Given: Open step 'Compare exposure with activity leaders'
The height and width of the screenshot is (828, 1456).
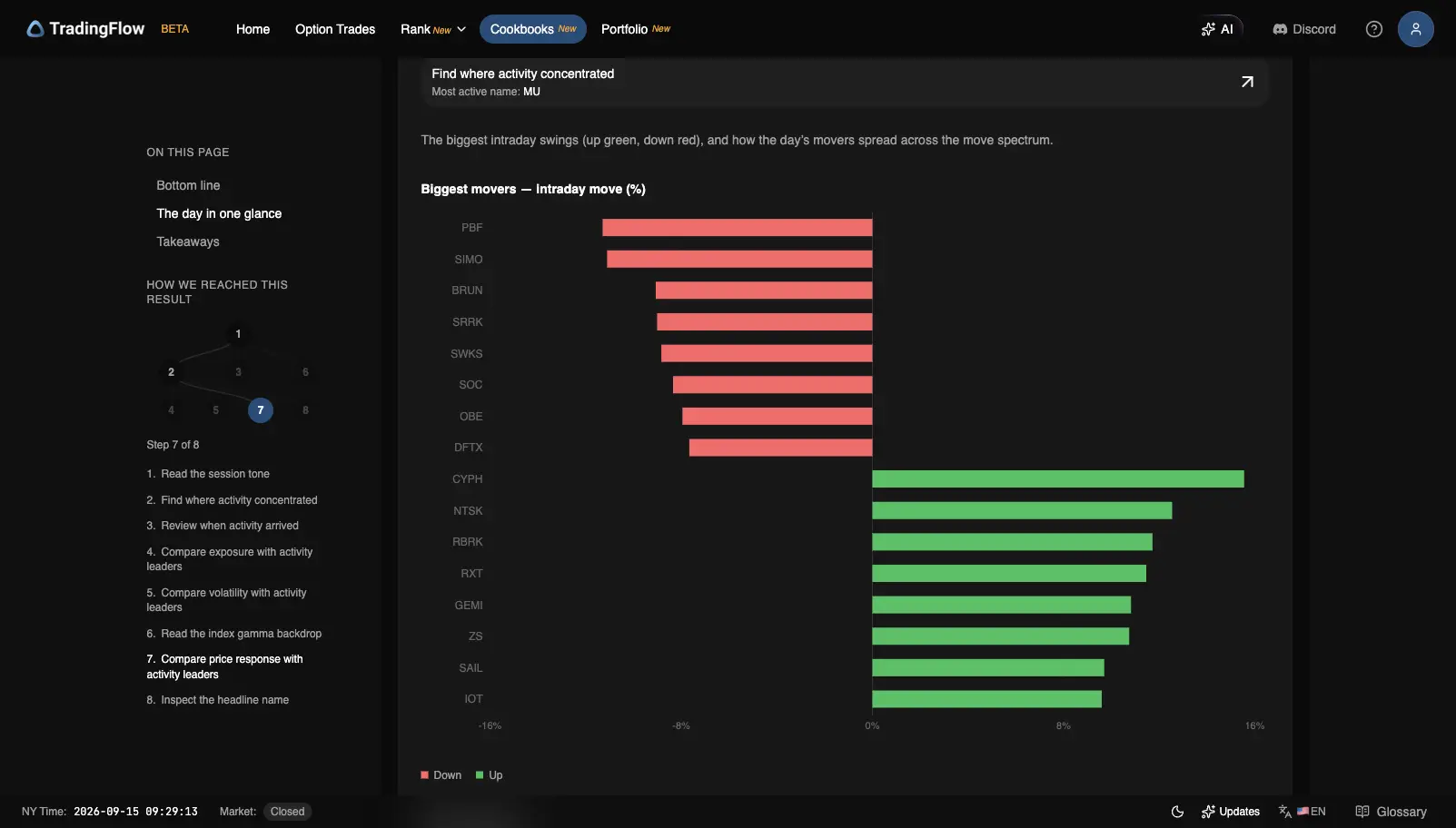Looking at the screenshot, I should (230, 559).
